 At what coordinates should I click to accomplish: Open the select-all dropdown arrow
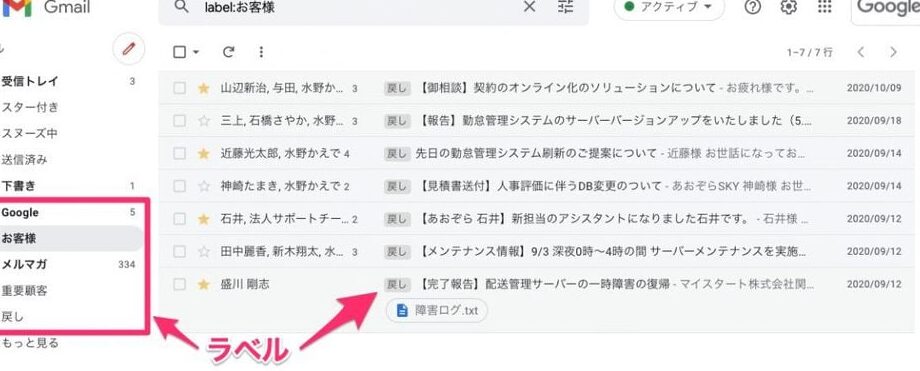click(196, 52)
